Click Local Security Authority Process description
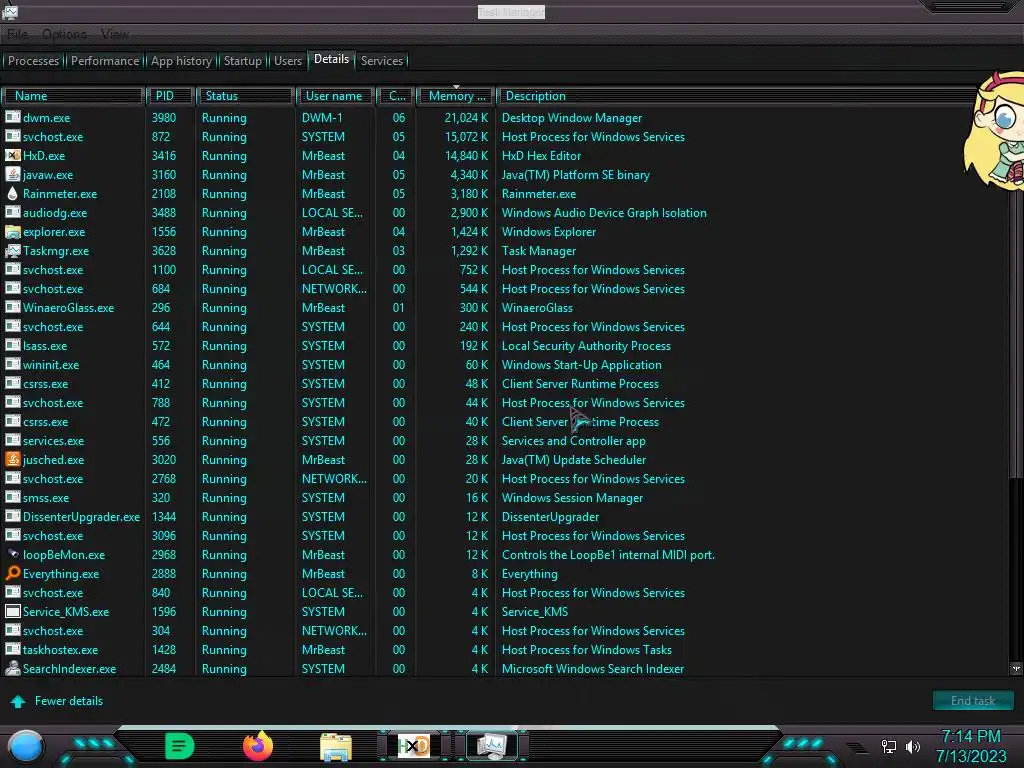 pyautogui.click(x=586, y=345)
